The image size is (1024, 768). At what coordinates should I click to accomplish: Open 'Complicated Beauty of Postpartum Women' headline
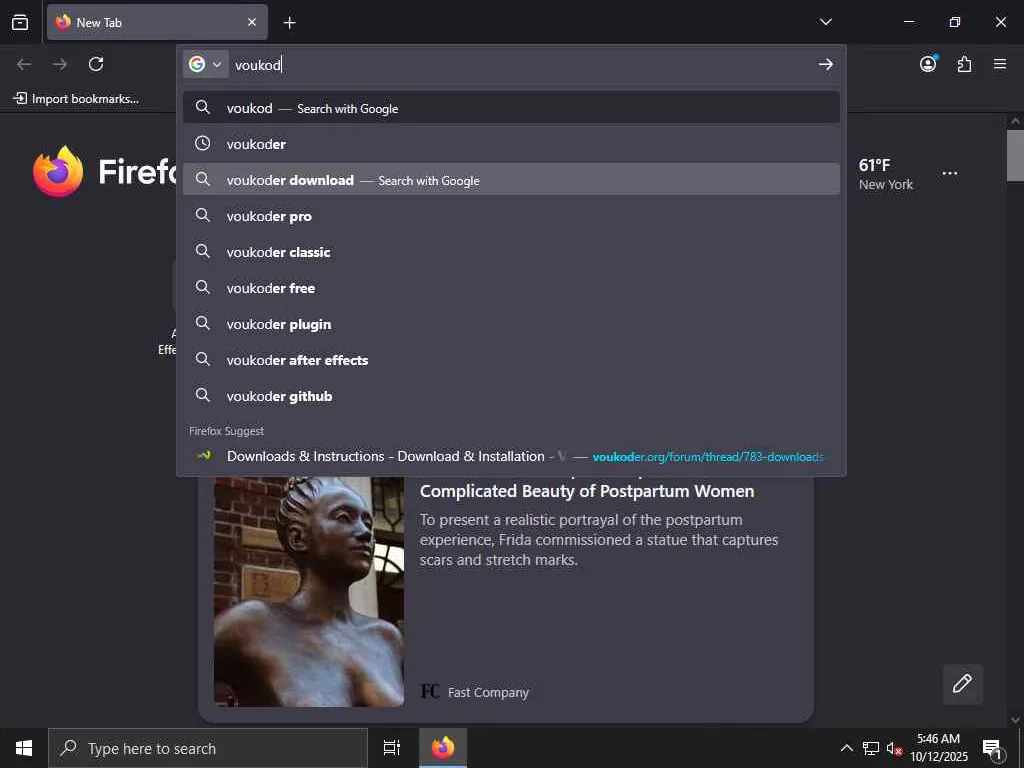click(x=586, y=491)
